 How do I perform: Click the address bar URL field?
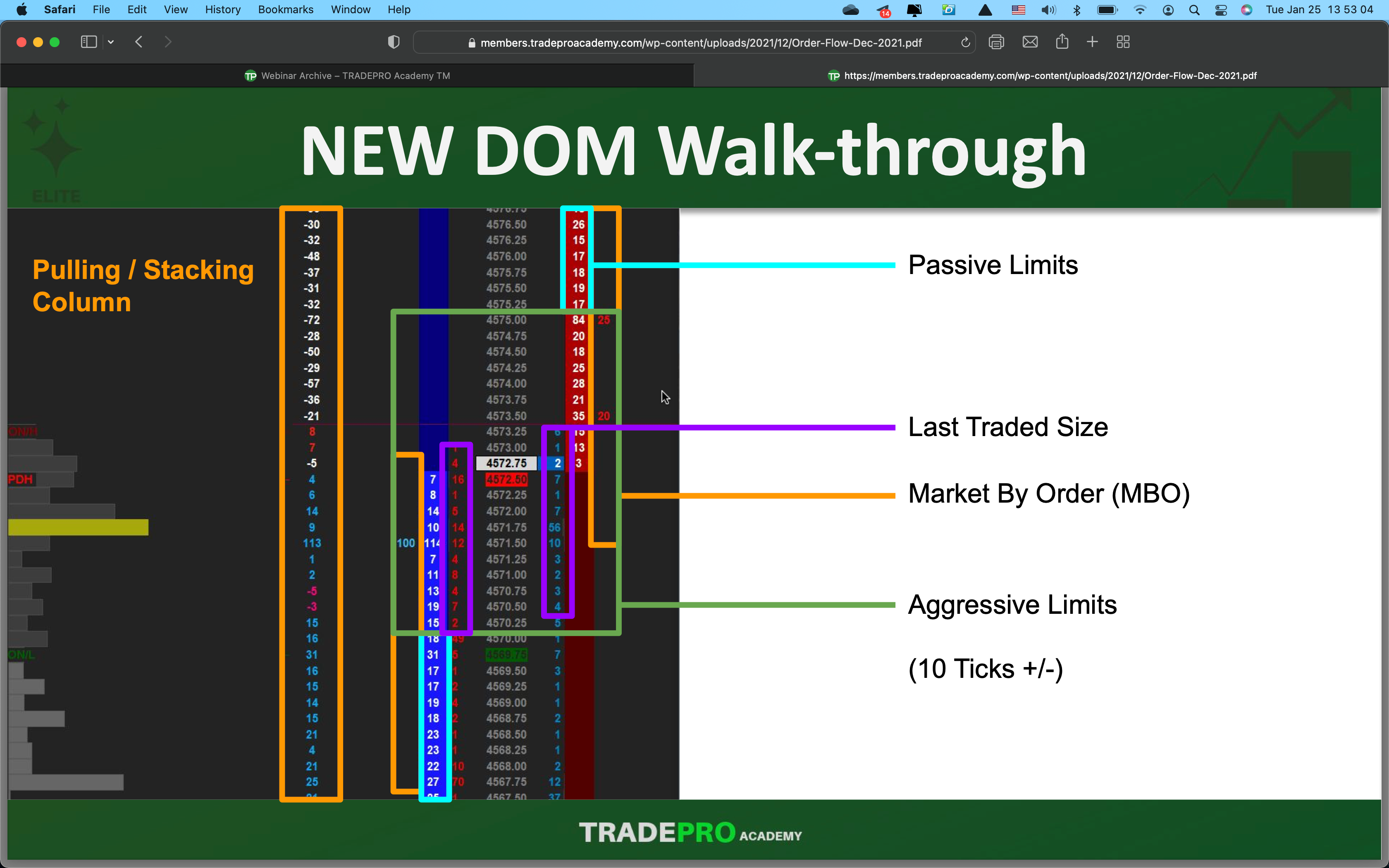pos(700,43)
